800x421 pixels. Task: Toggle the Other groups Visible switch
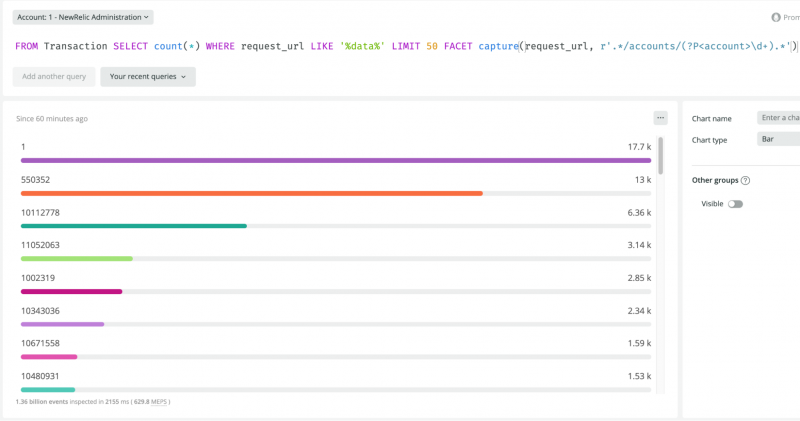pyautogui.click(x=735, y=204)
